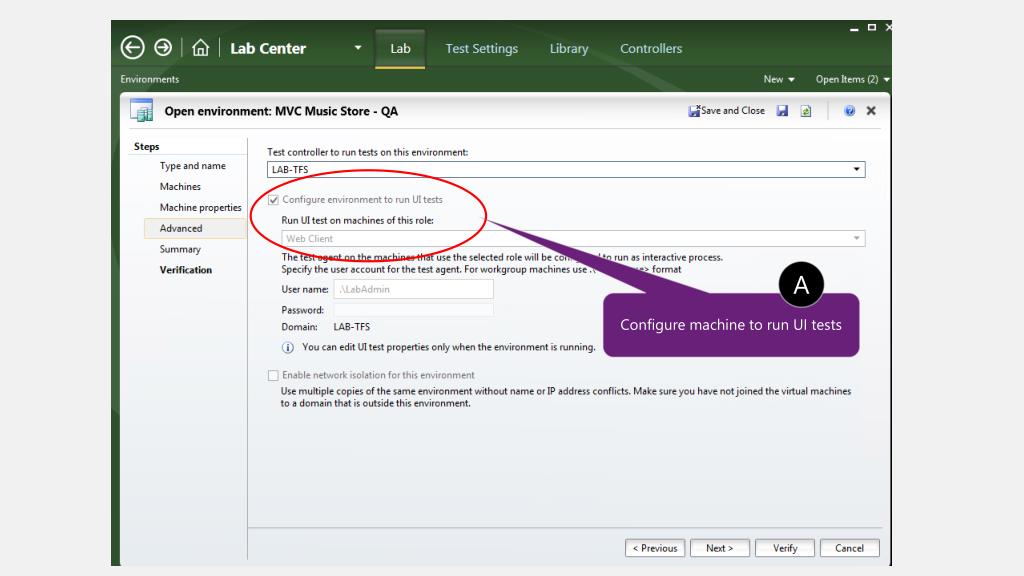Image resolution: width=1024 pixels, height=576 pixels.
Task: Close the Open environment panel
Action: pos(871,111)
